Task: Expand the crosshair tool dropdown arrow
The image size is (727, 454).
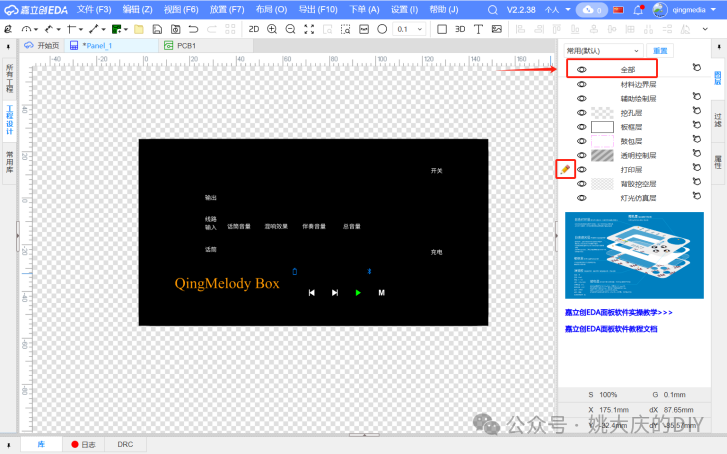Action: click(x=81, y=30)
